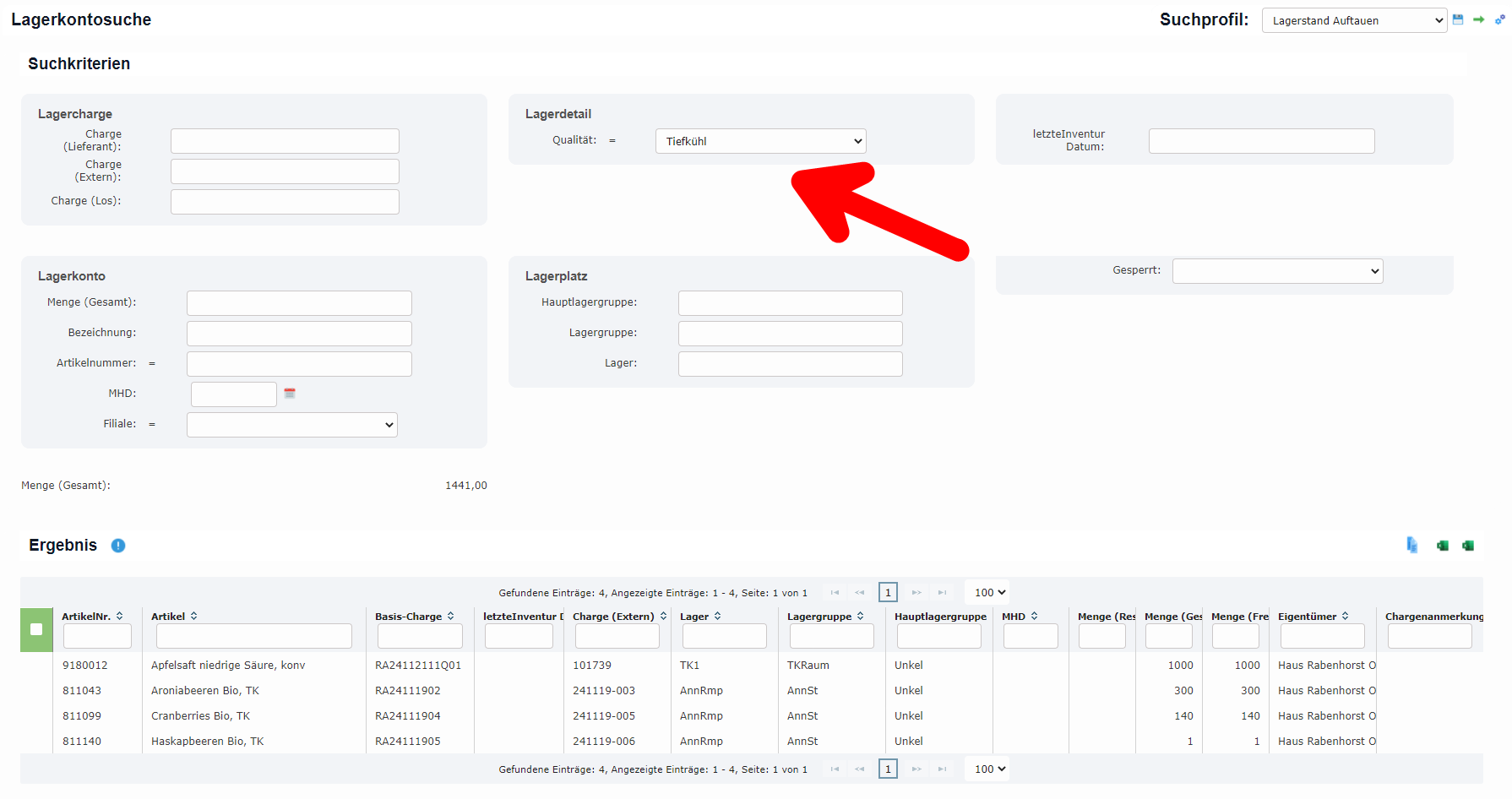Click page 1 in top pagination

point(888,593)
